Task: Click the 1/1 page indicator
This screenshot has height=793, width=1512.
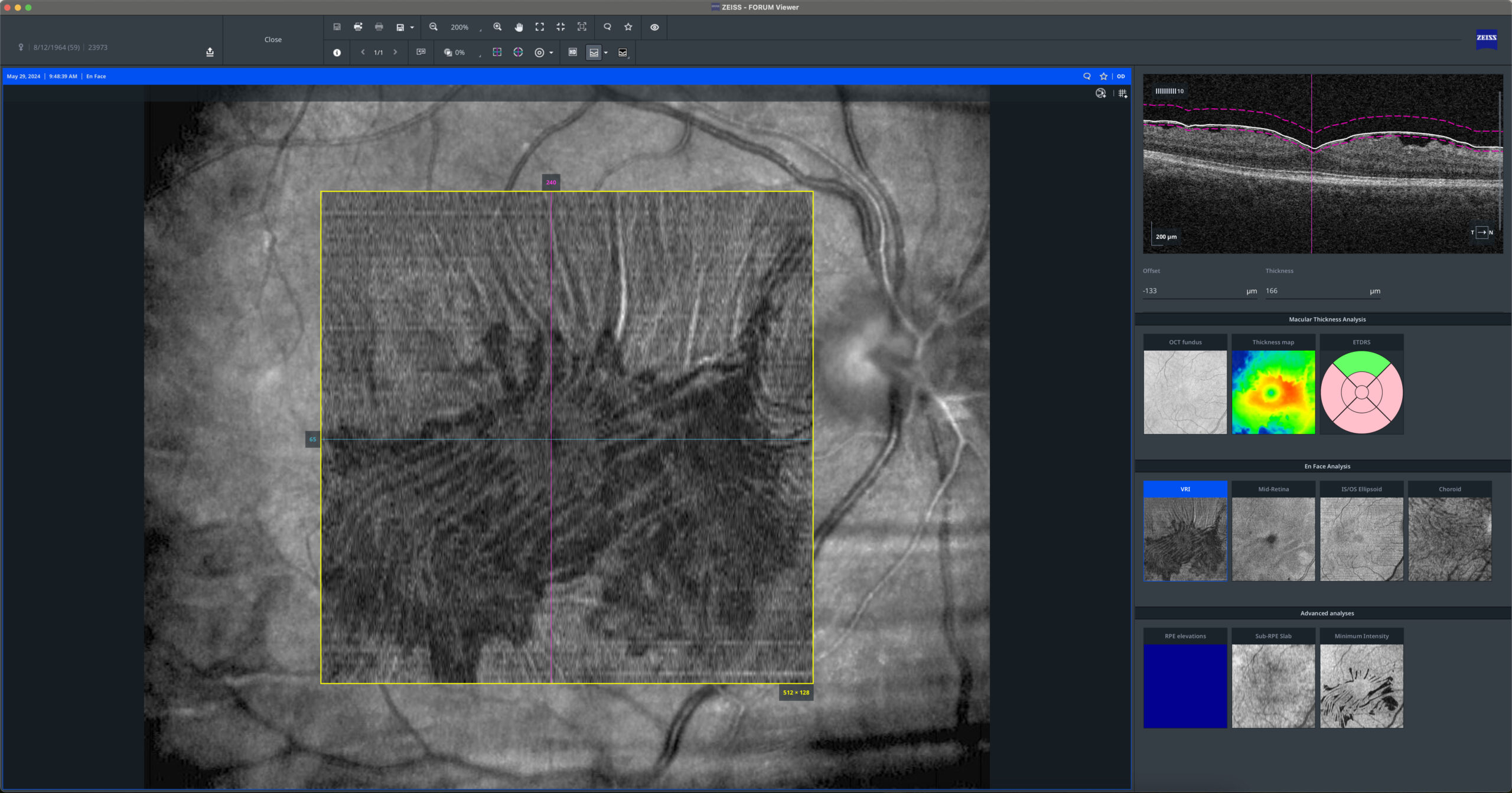Action: (379, 53)
